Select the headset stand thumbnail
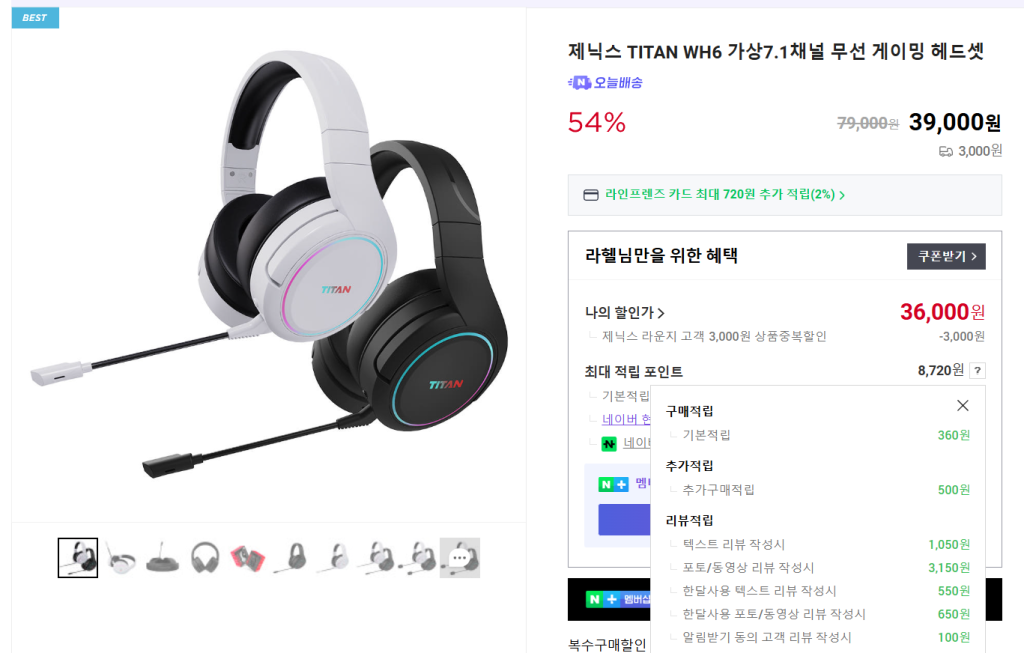Screen dimensions: 1024x653 pos(163,558)
